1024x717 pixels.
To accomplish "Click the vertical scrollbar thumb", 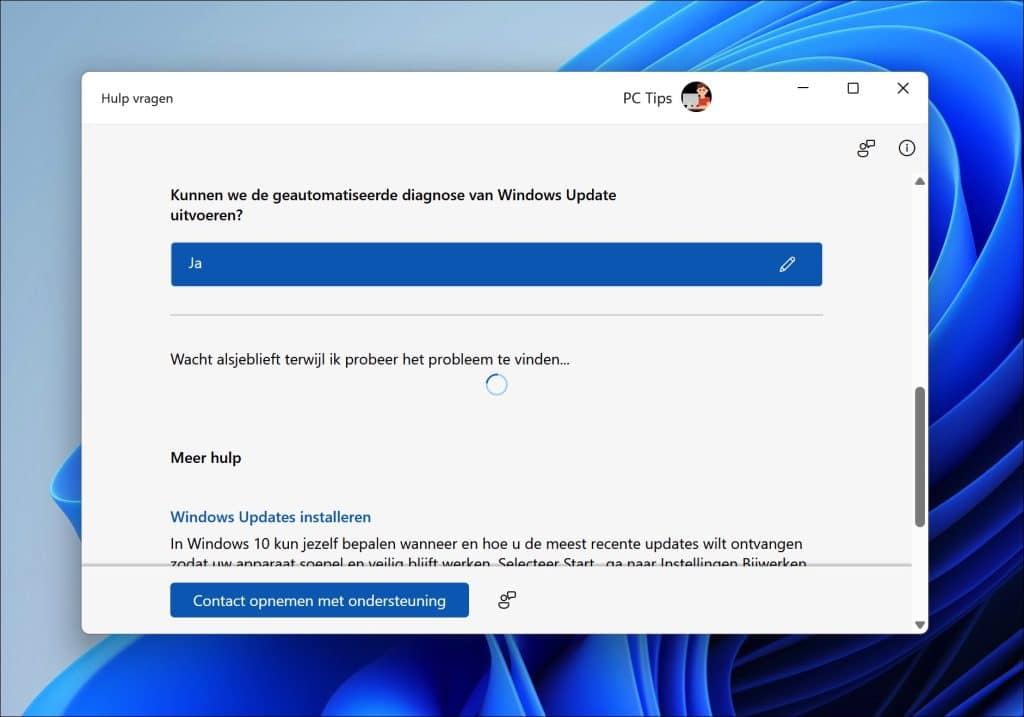I will coord(919,455).
